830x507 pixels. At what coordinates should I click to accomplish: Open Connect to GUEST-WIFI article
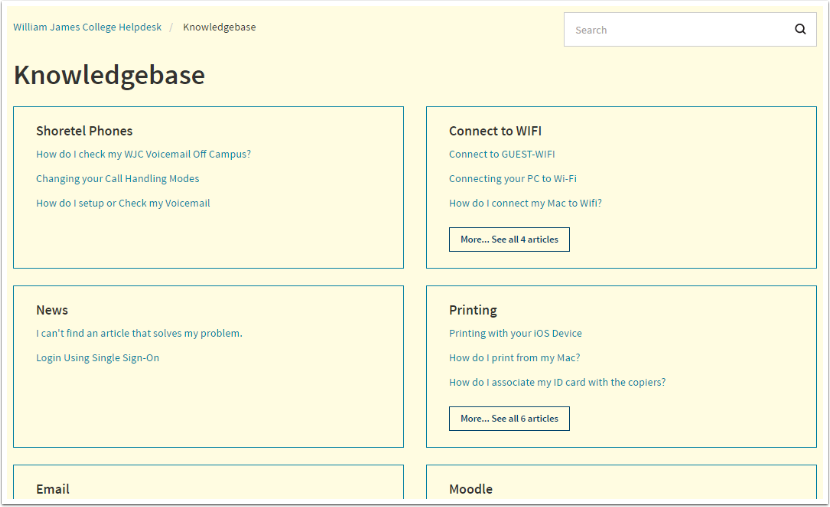click(502, 154)
